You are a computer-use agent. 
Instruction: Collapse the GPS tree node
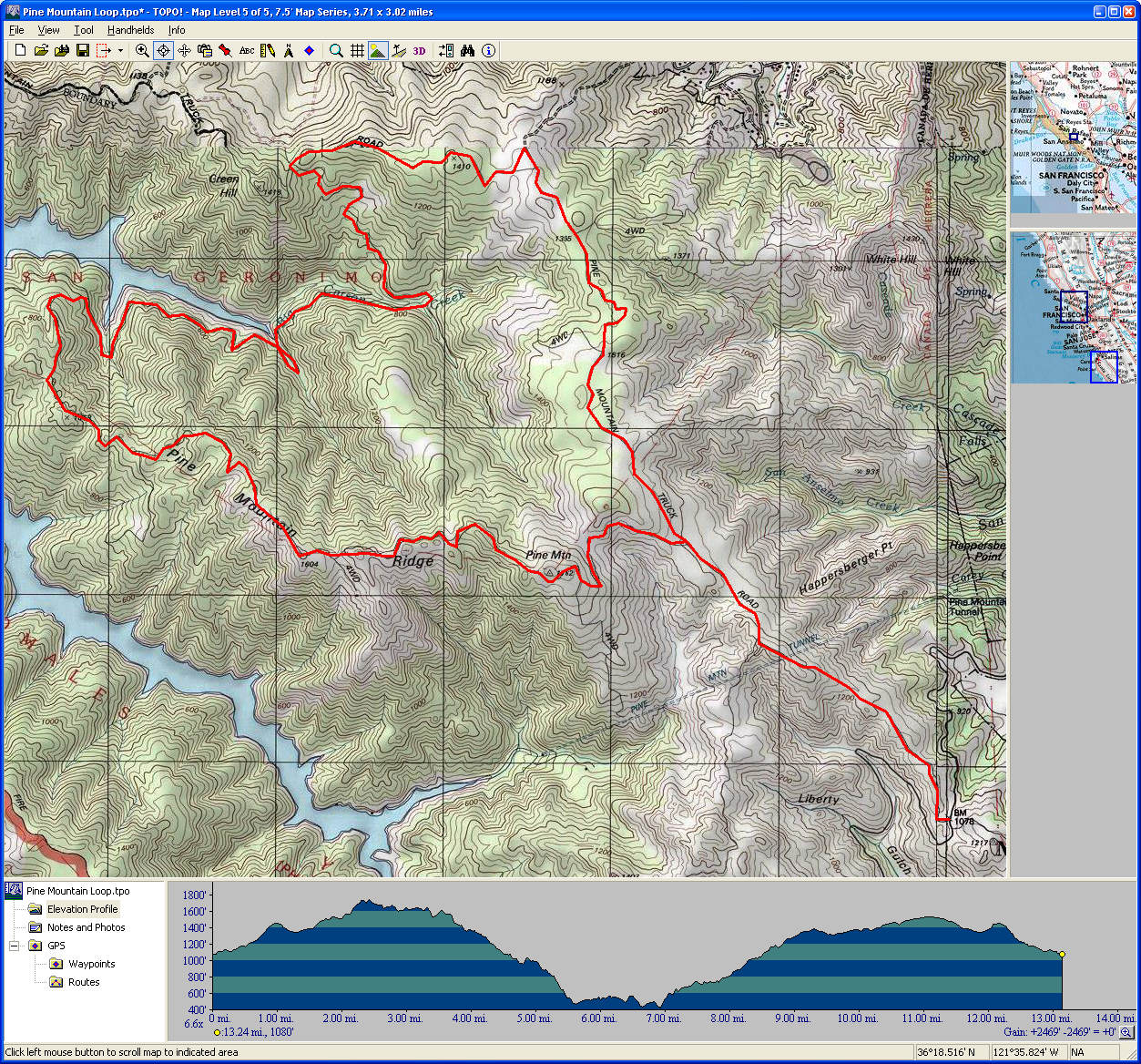click(15, 946)
